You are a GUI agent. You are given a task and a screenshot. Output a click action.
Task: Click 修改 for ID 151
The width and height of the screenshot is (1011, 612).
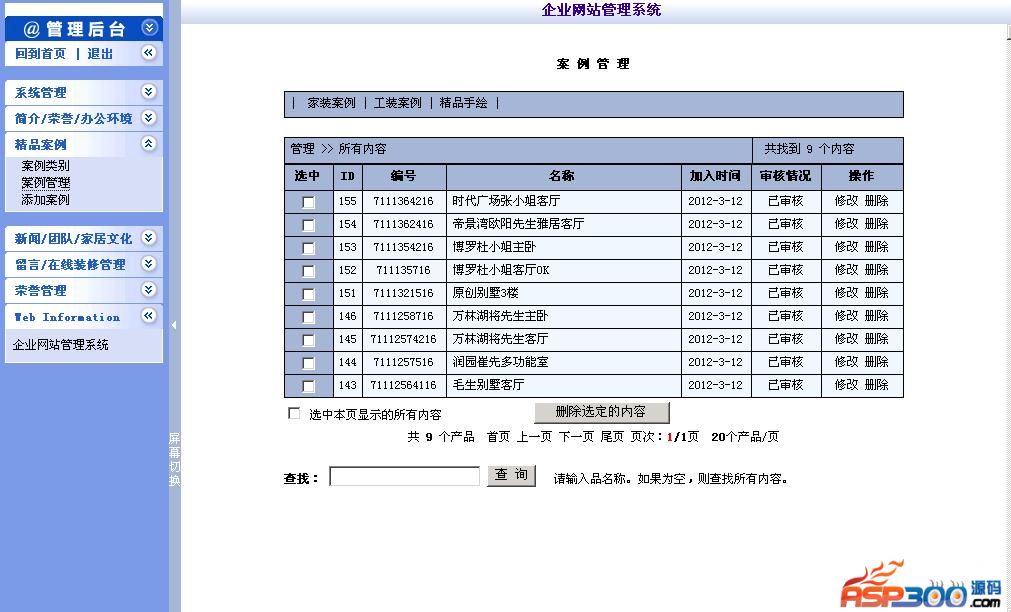[x=847, y=293]
